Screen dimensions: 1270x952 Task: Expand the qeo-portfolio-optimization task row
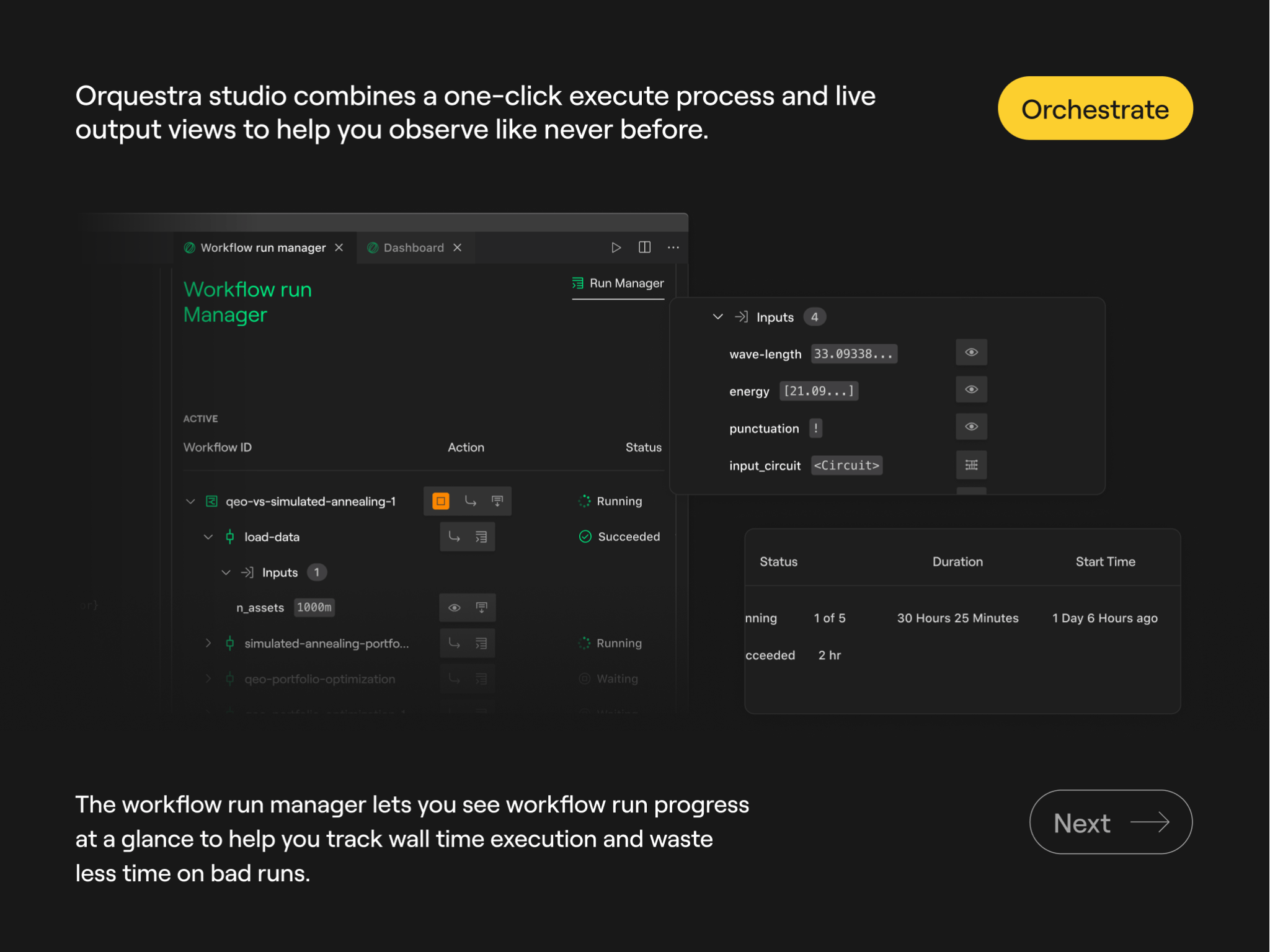point(208,678)
